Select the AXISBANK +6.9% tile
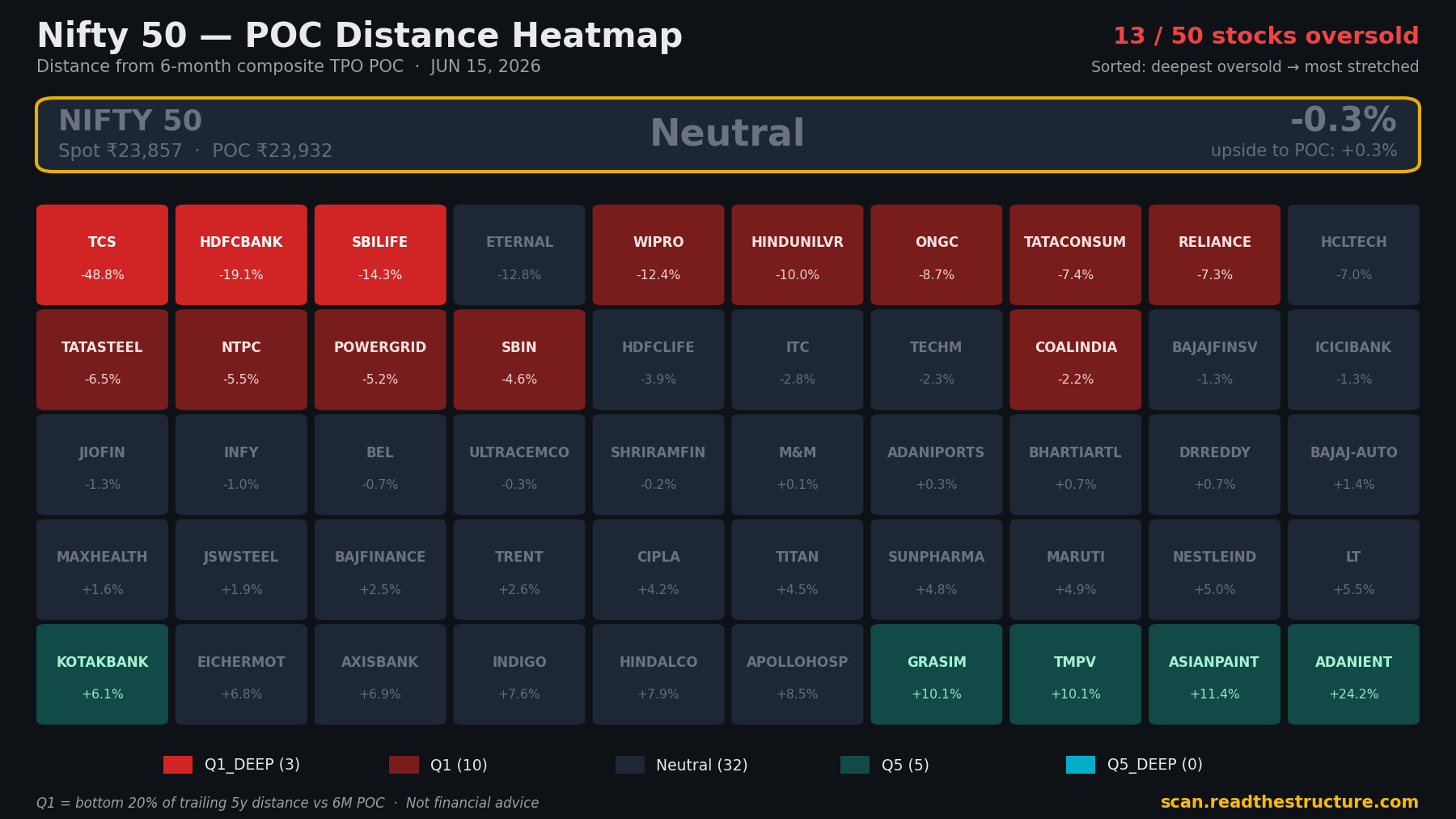Viewport: 1456px width, 819px height. [x=380, y=674]
